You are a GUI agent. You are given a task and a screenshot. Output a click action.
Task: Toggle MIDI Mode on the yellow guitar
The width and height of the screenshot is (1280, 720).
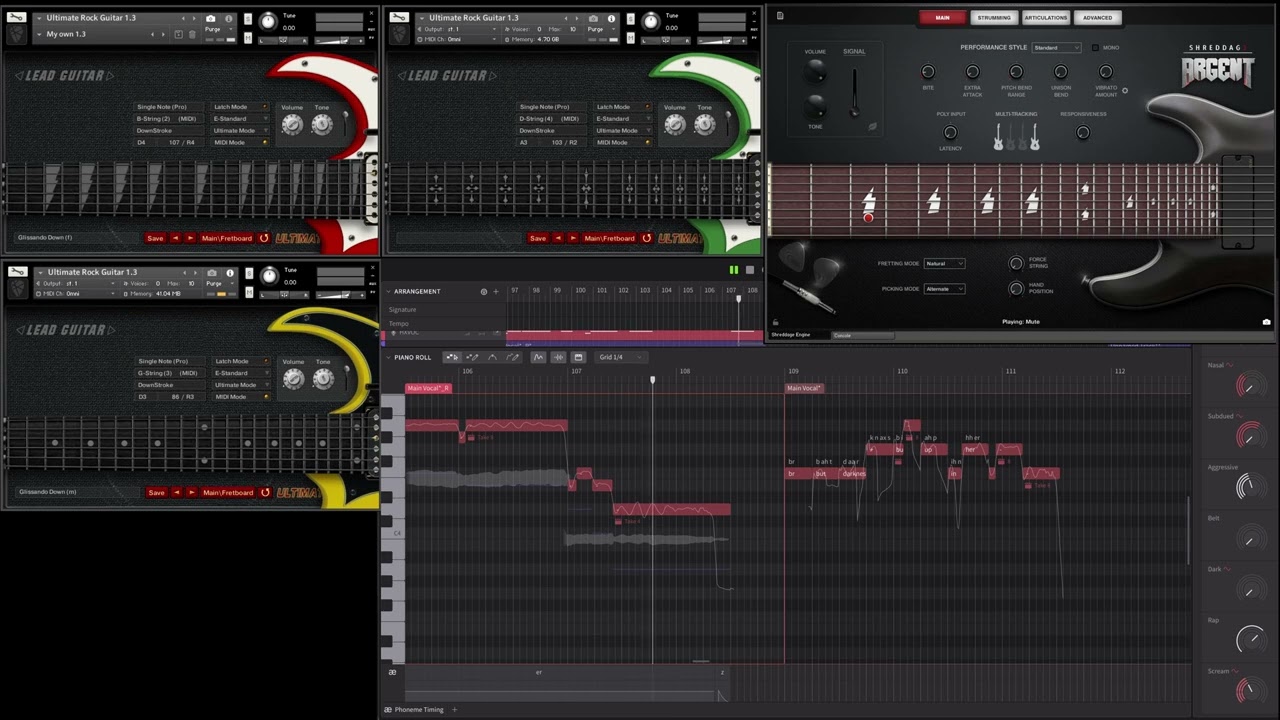(241, 396)
